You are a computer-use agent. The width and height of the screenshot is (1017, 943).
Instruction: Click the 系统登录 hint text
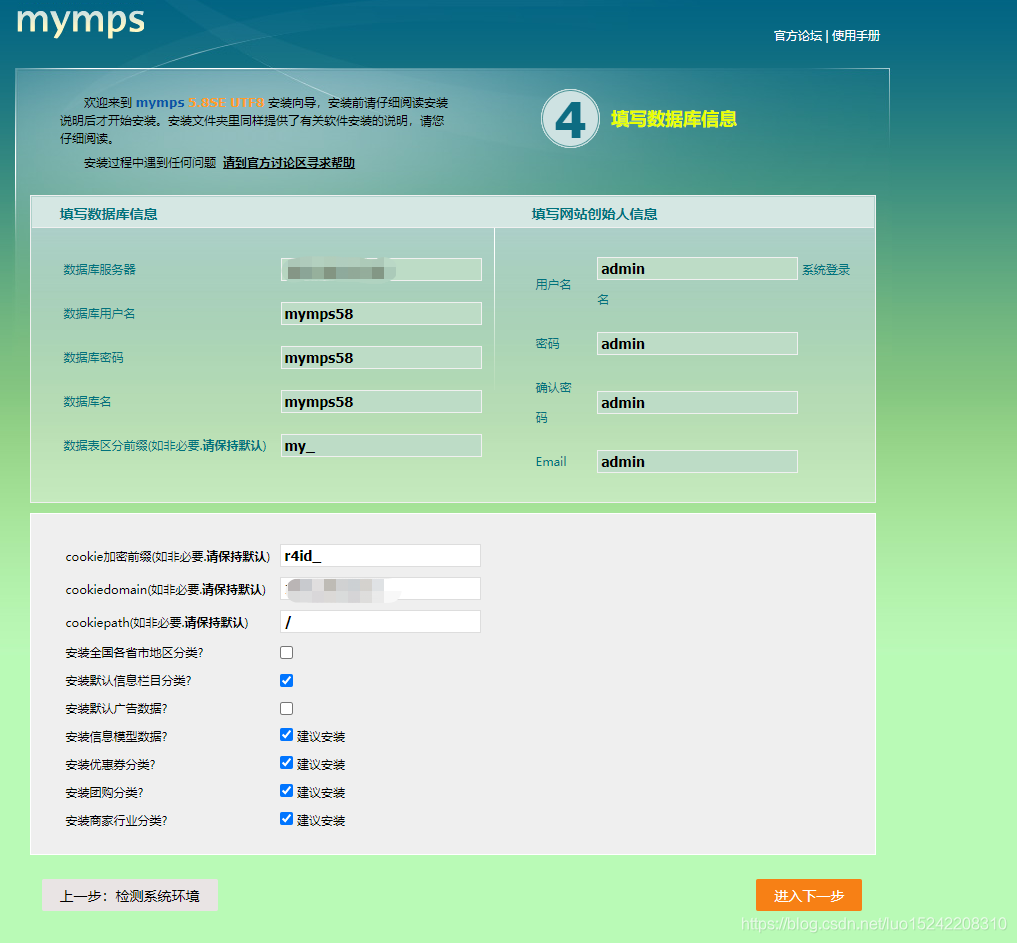click(x=826, y=270)
